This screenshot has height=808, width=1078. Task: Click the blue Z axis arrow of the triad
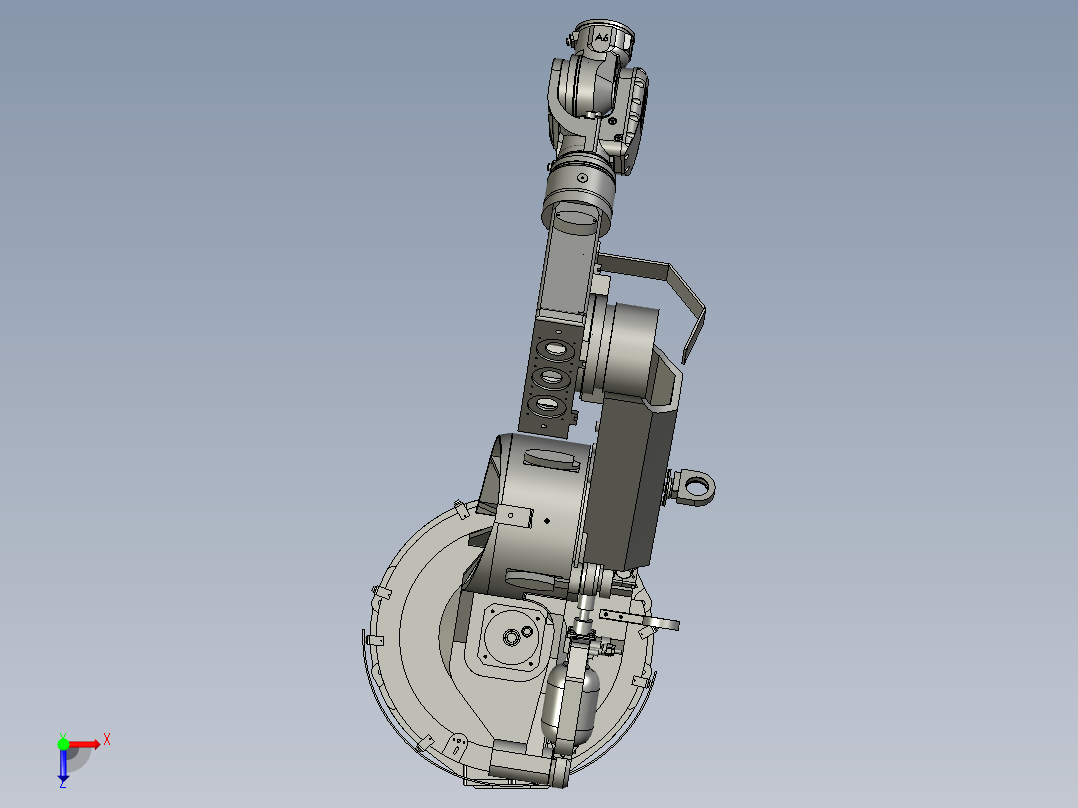63,766
